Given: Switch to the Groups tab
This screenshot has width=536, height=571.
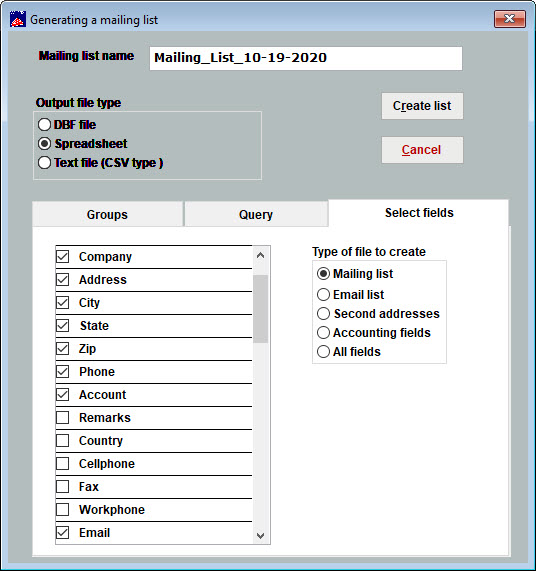Looking at the screenshot, I should pos(107,214).
